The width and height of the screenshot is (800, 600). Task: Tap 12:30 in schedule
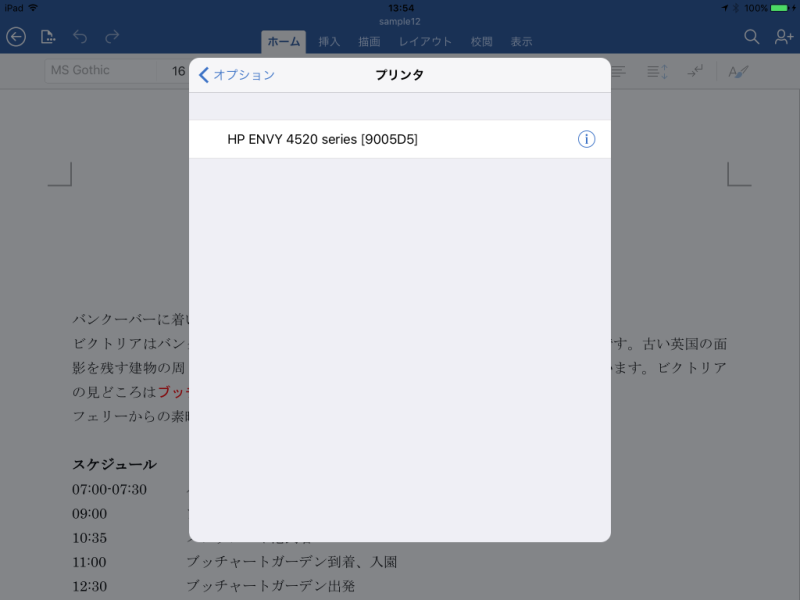coord(89,586)
